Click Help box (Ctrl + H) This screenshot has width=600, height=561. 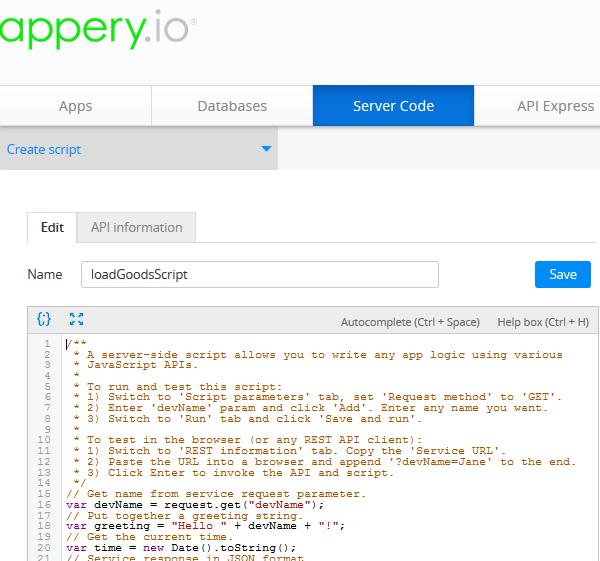pyautogui.click(x=543, y=322)
